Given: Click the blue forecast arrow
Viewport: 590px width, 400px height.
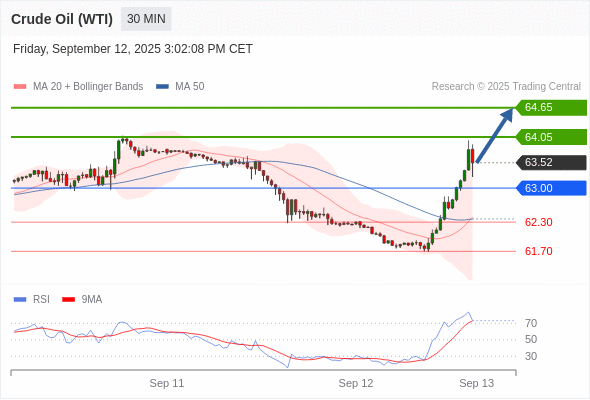Looking at the screenshot, I should 494,135.
